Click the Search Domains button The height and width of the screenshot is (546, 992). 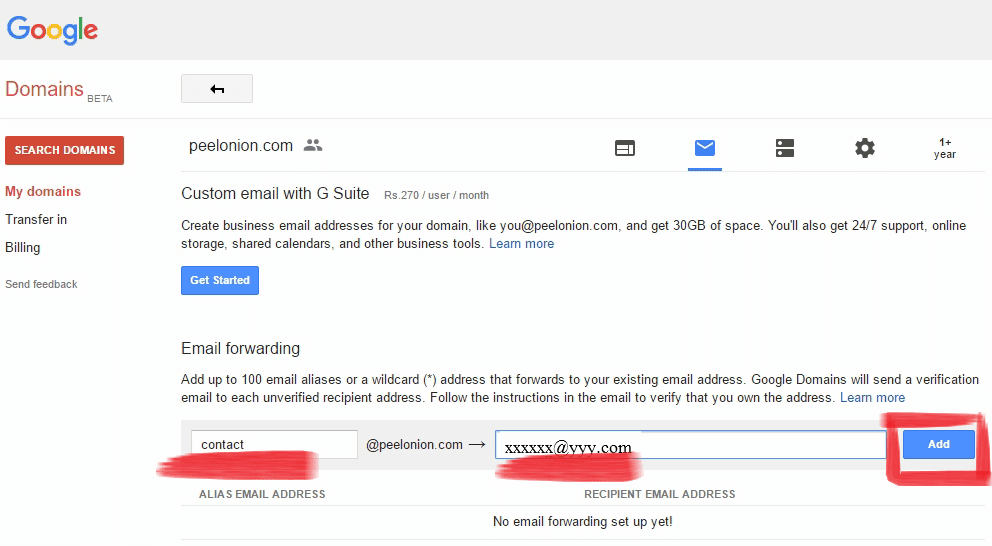click(x=65, y=150)
